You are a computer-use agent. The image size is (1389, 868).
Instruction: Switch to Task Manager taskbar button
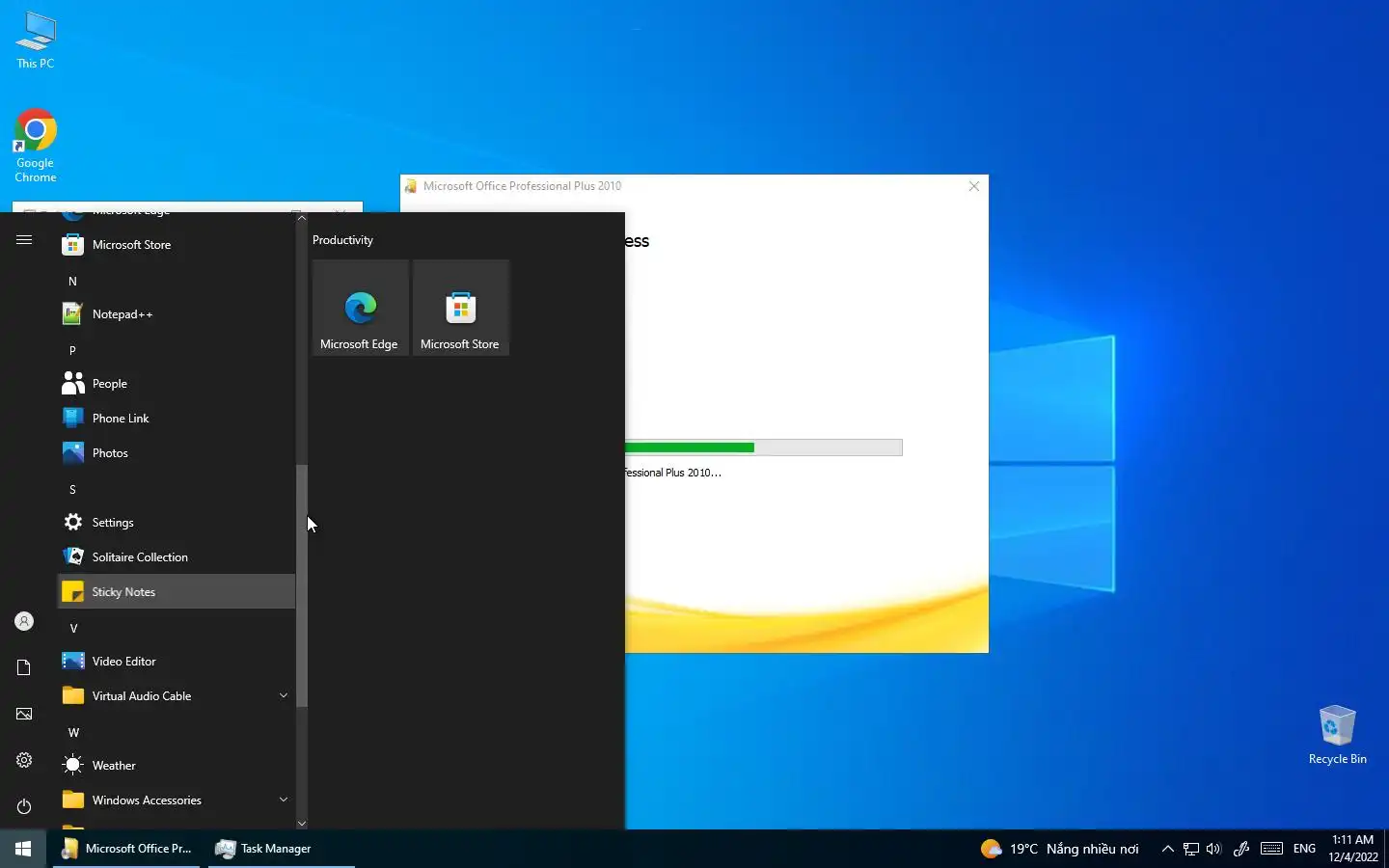coord(282,849)
